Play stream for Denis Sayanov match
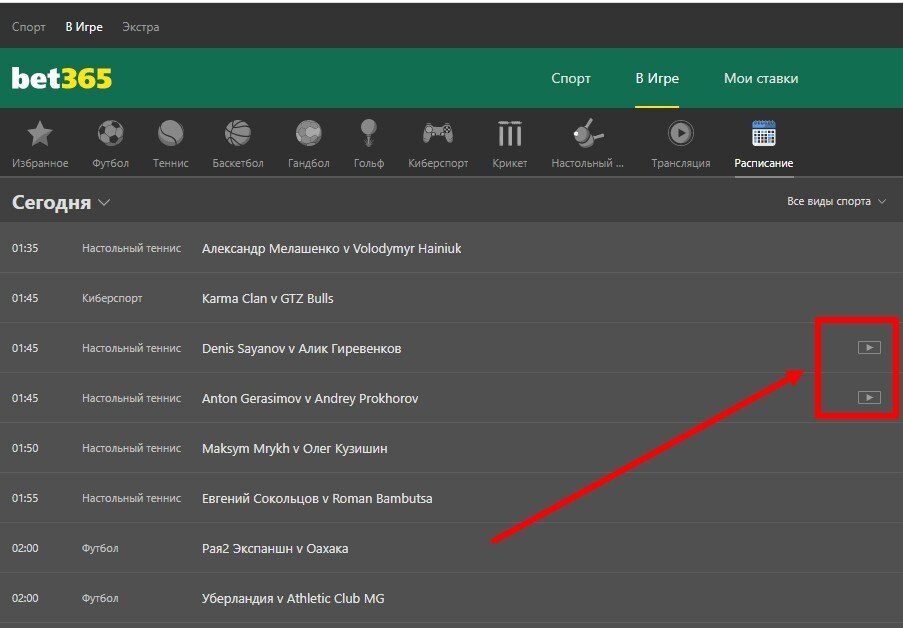903x628 pixels. pyautogui.click(x=869, y=348)
